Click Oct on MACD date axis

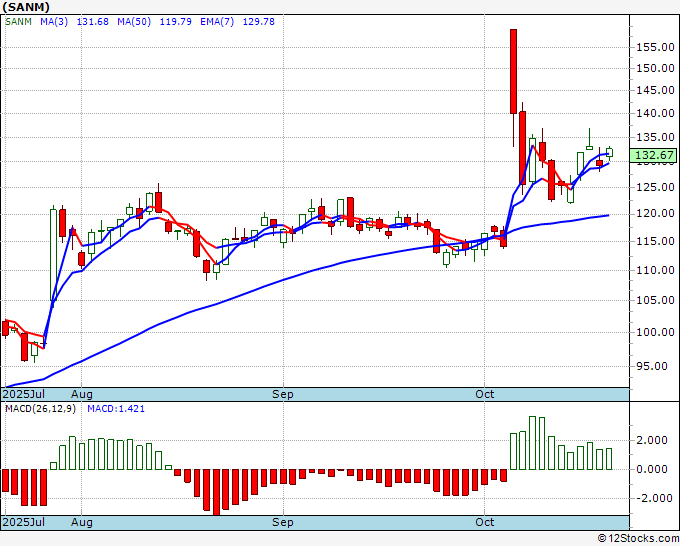click(x=484, y=522)
